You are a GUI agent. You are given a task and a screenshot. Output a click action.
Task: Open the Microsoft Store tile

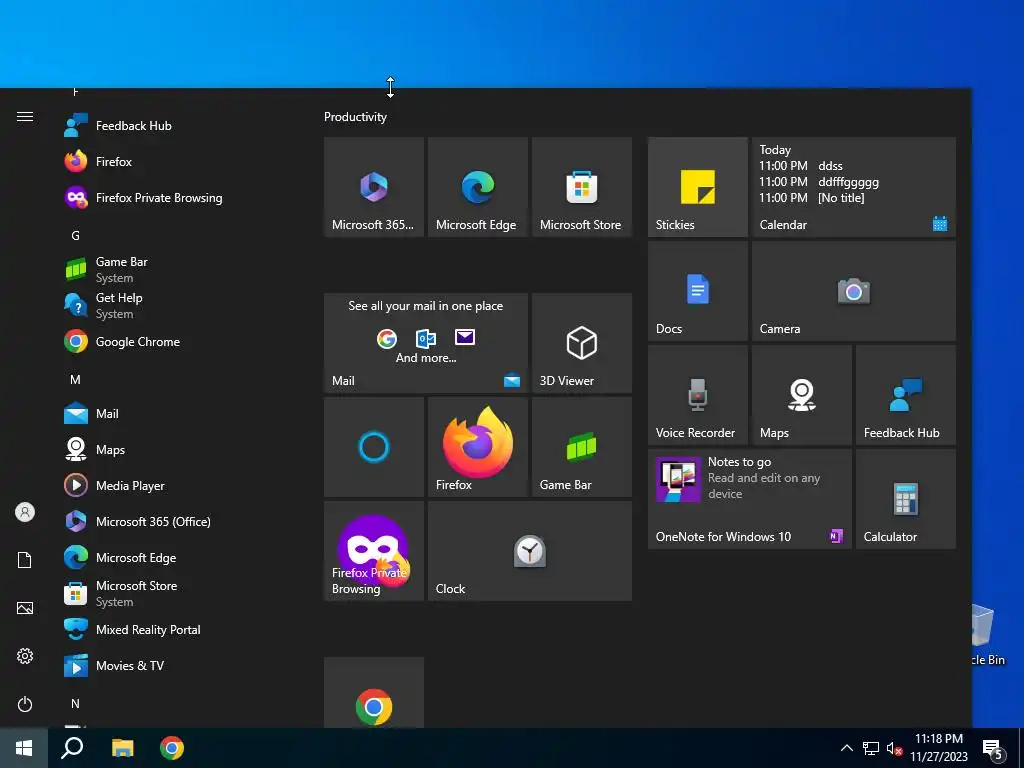(582, 187)
